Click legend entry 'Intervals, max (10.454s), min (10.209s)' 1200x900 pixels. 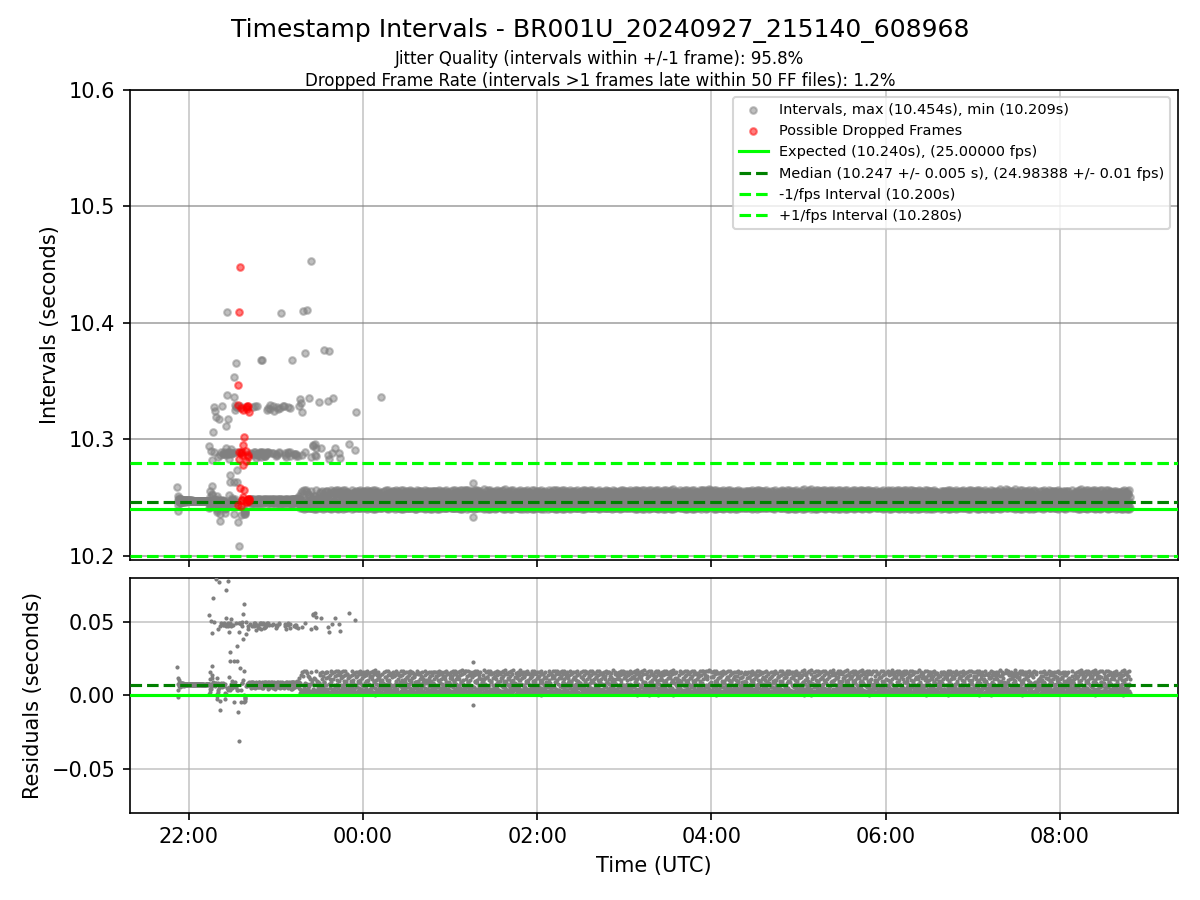click(x=924, y=109)
